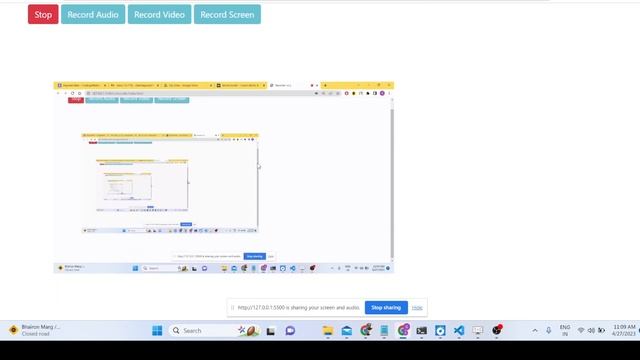The image size is (640, 360).
Task: Open the Windows Start menu
Action: (x=157, y=331)
